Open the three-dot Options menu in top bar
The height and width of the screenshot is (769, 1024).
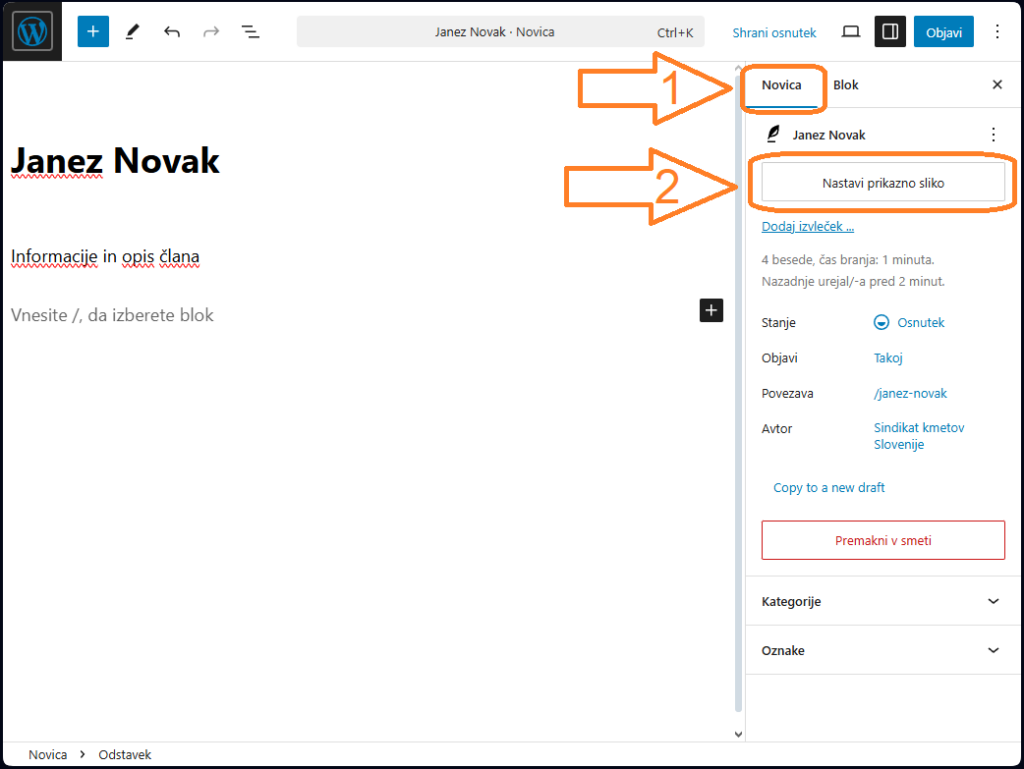[996, 32]
